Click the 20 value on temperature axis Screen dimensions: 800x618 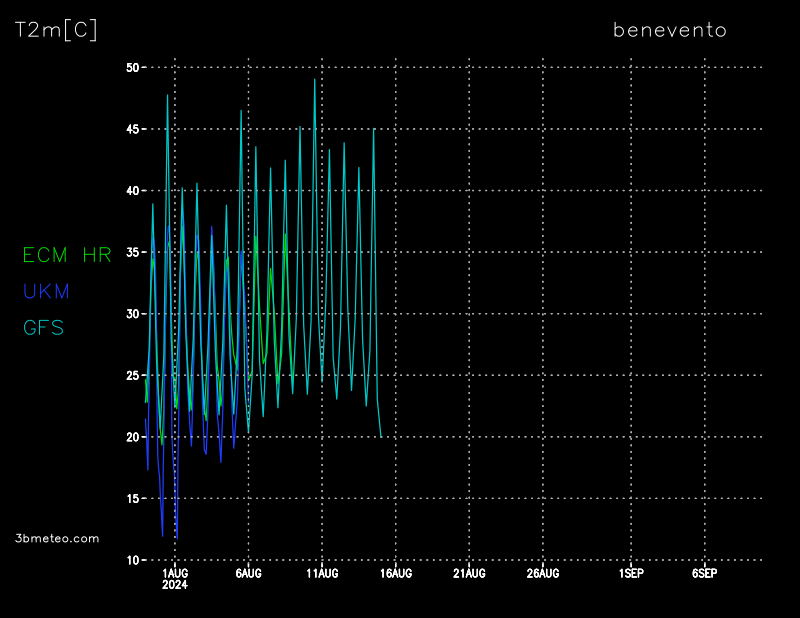(132, 437)
